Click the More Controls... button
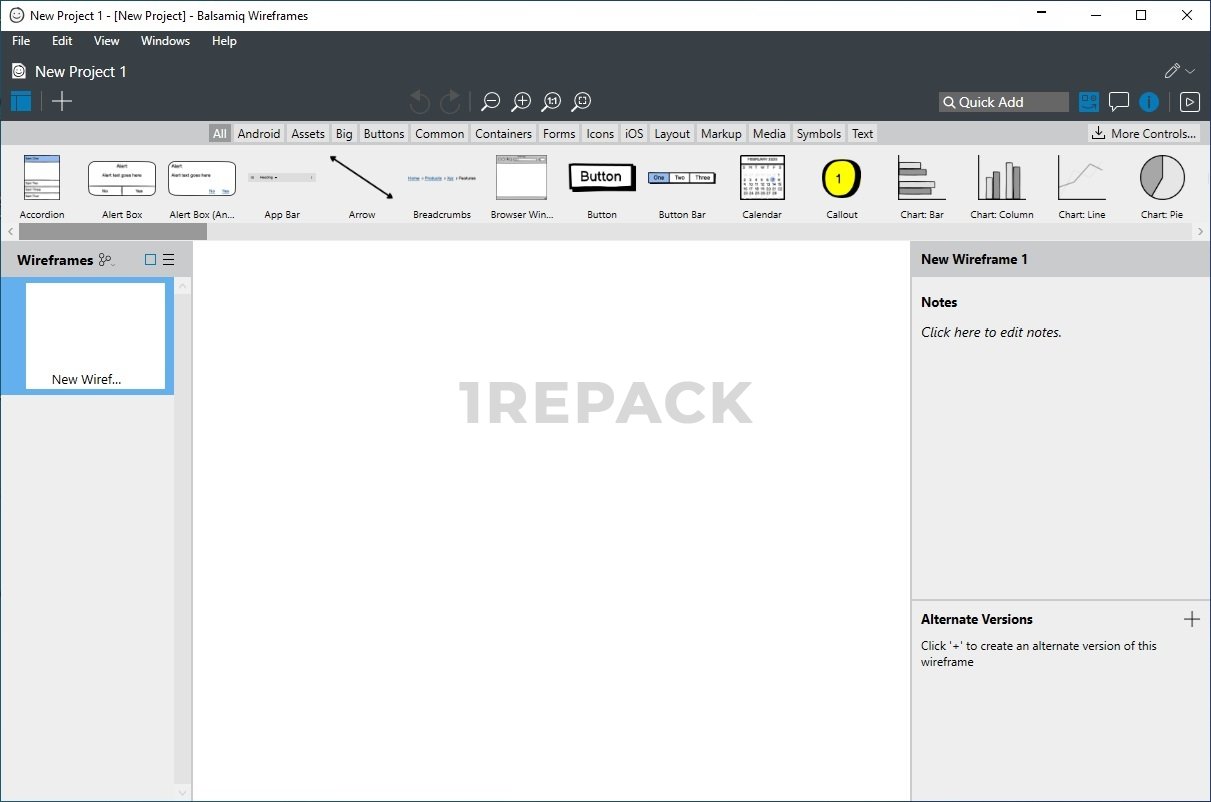The height and width of the screenshot is (802, 1211). (1143, 133)
